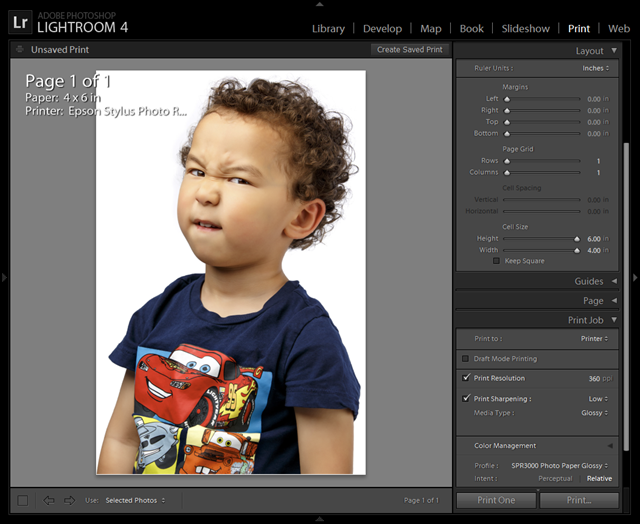Click filmstrip reveal arrow at bottom edge
The image size is (640, 524).
pos(320,519)
